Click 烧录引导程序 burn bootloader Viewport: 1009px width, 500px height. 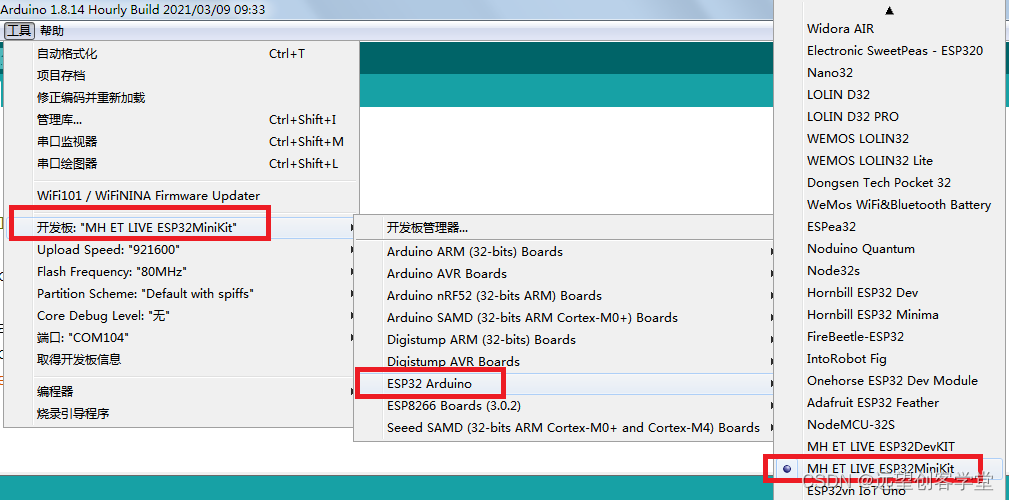point(181,413)
